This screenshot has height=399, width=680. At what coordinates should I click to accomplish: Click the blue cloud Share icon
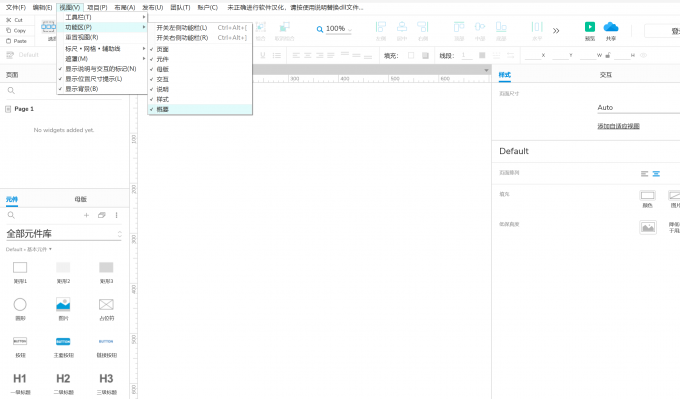tap(611, 27)
